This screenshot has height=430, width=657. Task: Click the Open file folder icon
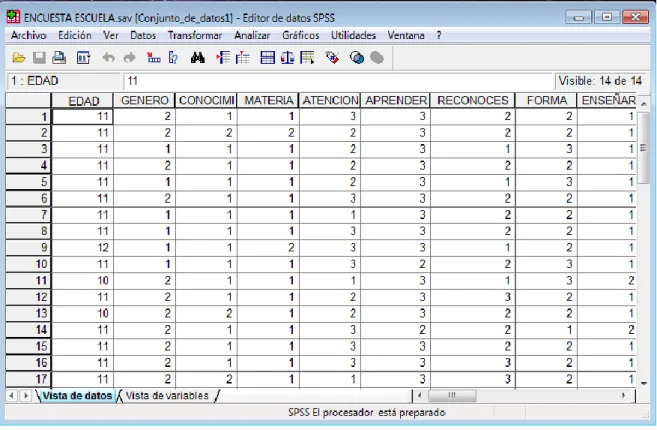tap(18, 58)
